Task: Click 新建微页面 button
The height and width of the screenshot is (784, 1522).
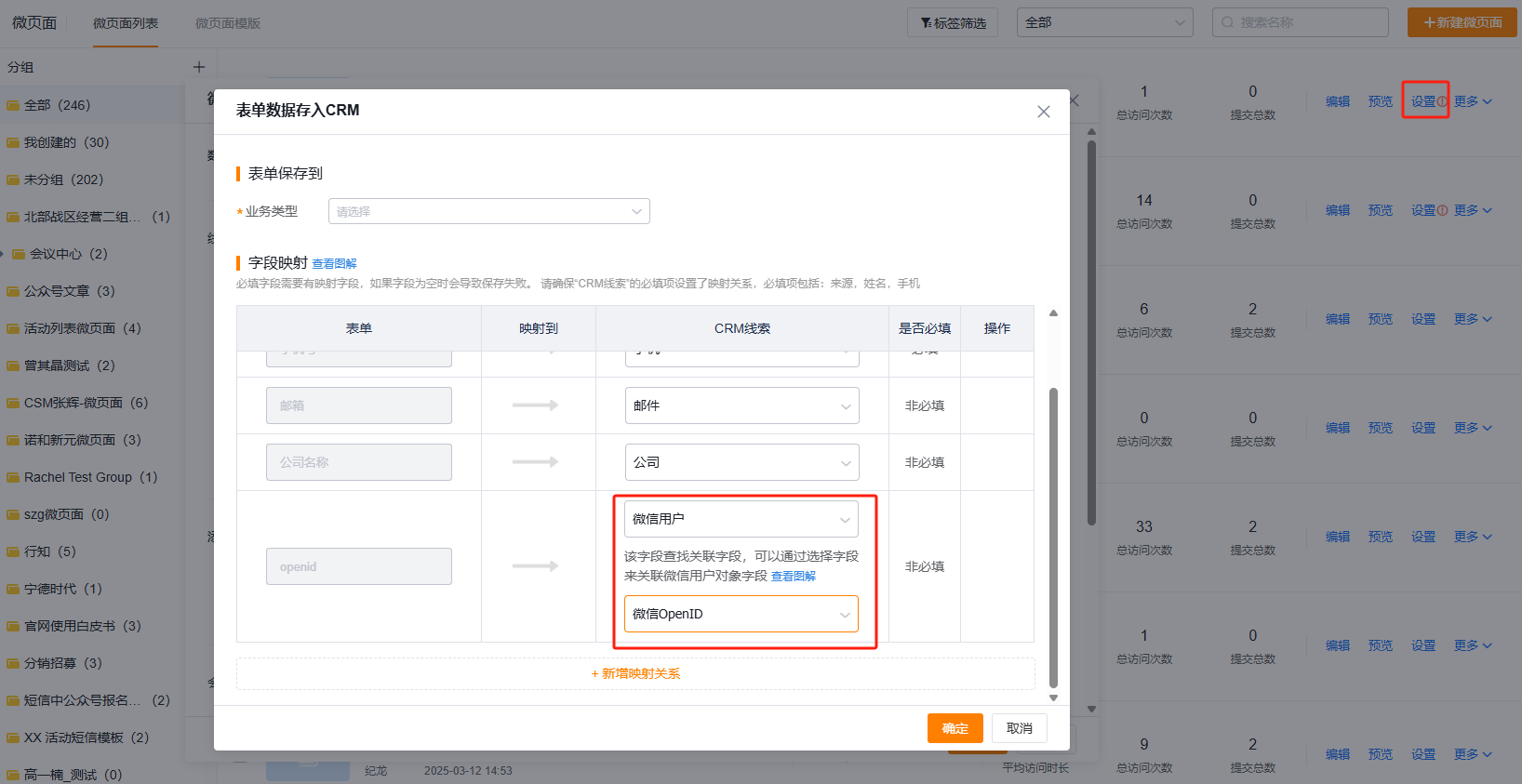Action: point(1462,22)
